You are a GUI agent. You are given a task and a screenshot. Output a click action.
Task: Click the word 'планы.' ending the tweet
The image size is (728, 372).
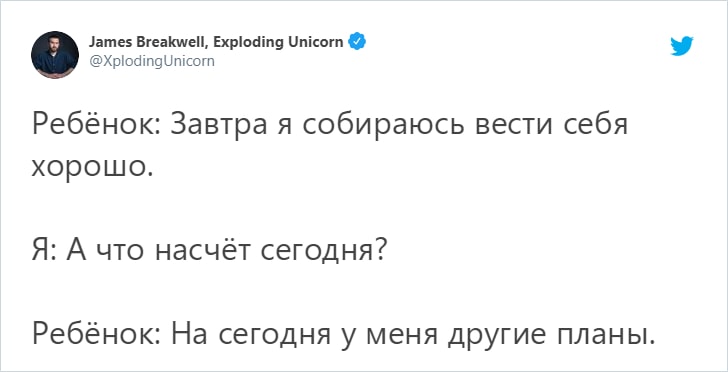606,335
